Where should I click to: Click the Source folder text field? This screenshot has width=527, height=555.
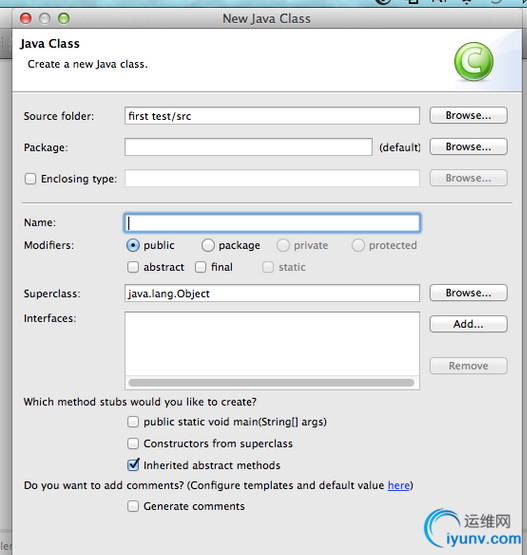pyautogui.click(x=272, y=116)
